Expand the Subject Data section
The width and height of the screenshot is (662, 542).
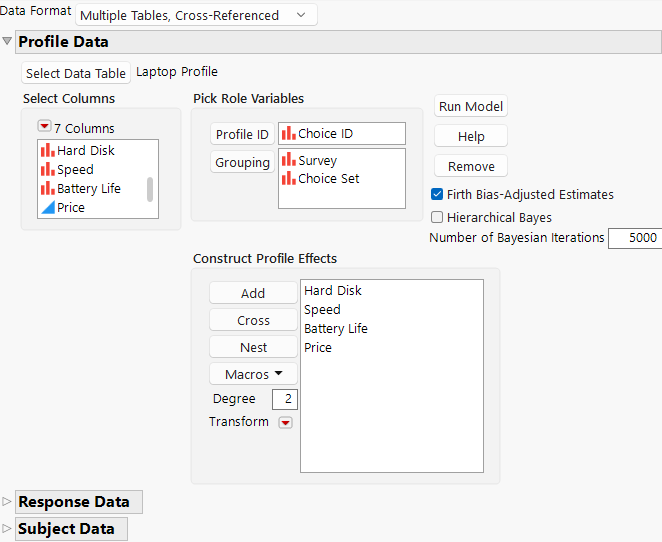pyautogui.click(x=6, y=528)
